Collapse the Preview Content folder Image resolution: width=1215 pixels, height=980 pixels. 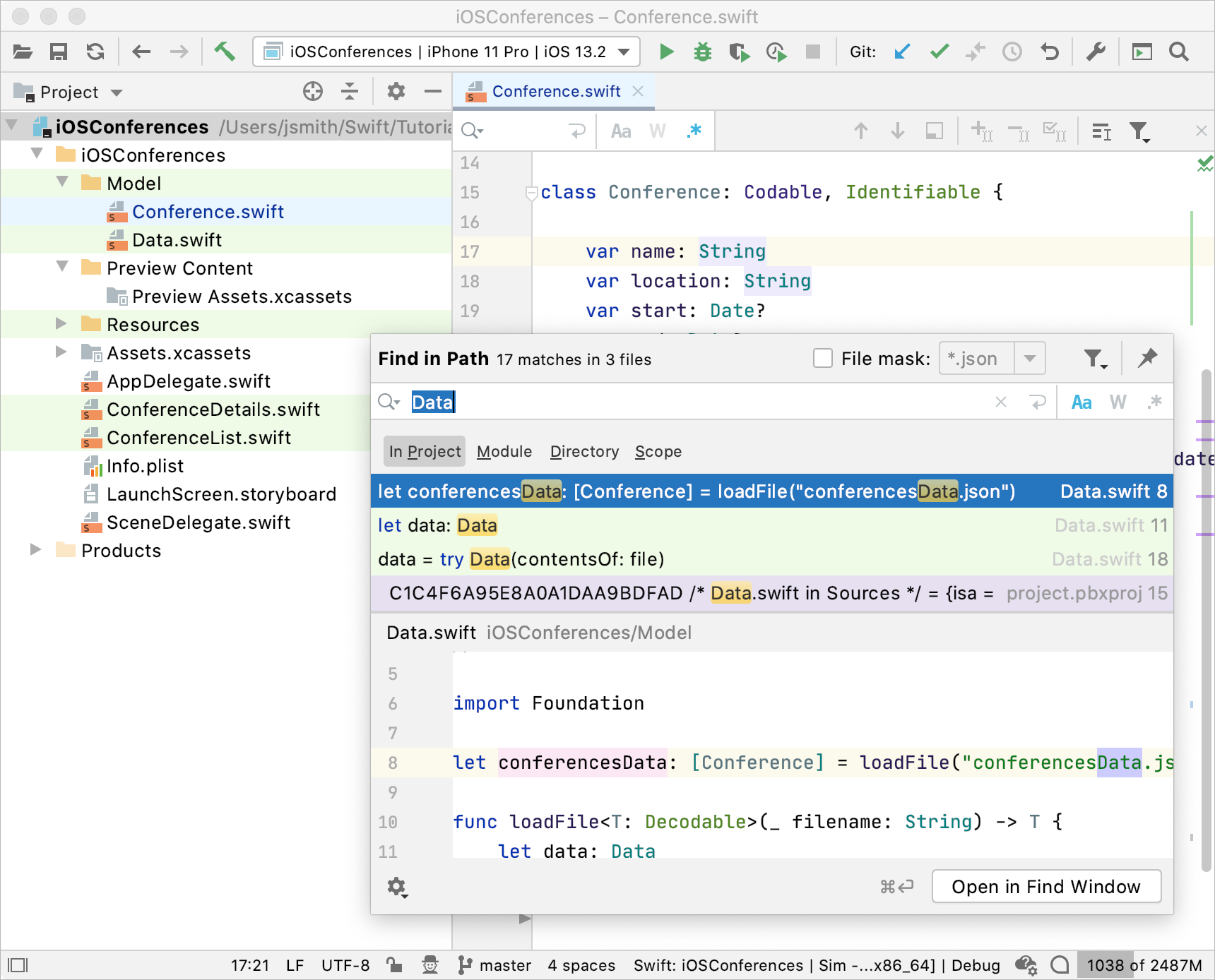pyautogui.click(x=62, y=267)
